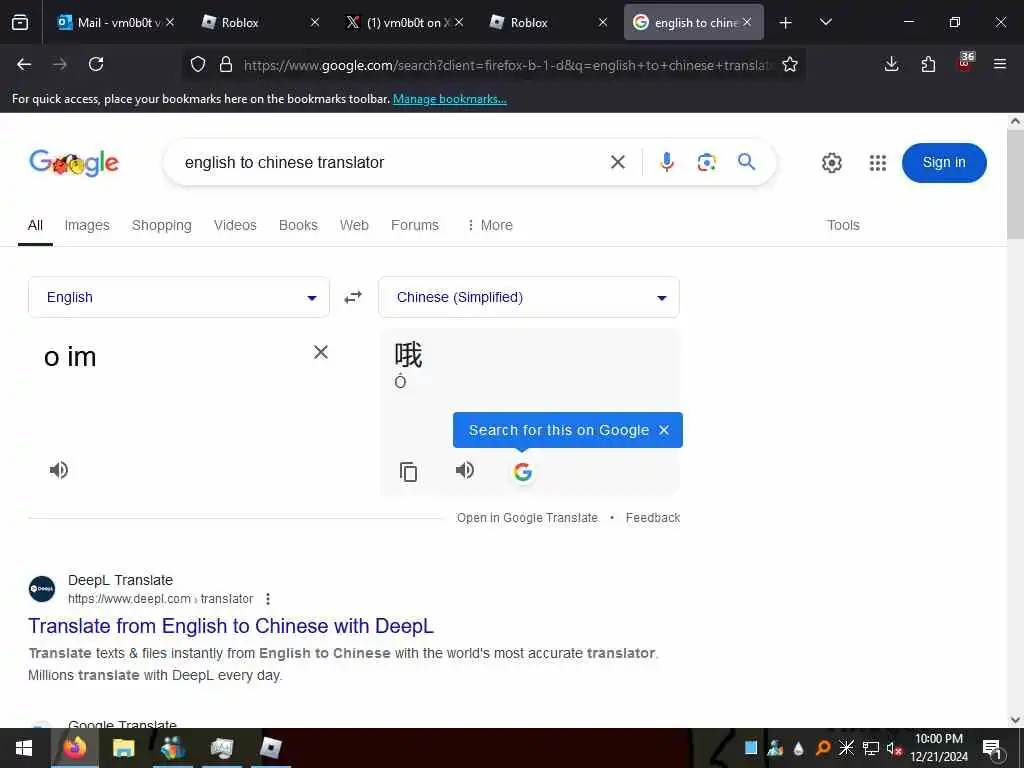Image resolution: width=1024 pixels, height=768 pixels.
Task: Clear the Google search box text
Action: [618, 162]
